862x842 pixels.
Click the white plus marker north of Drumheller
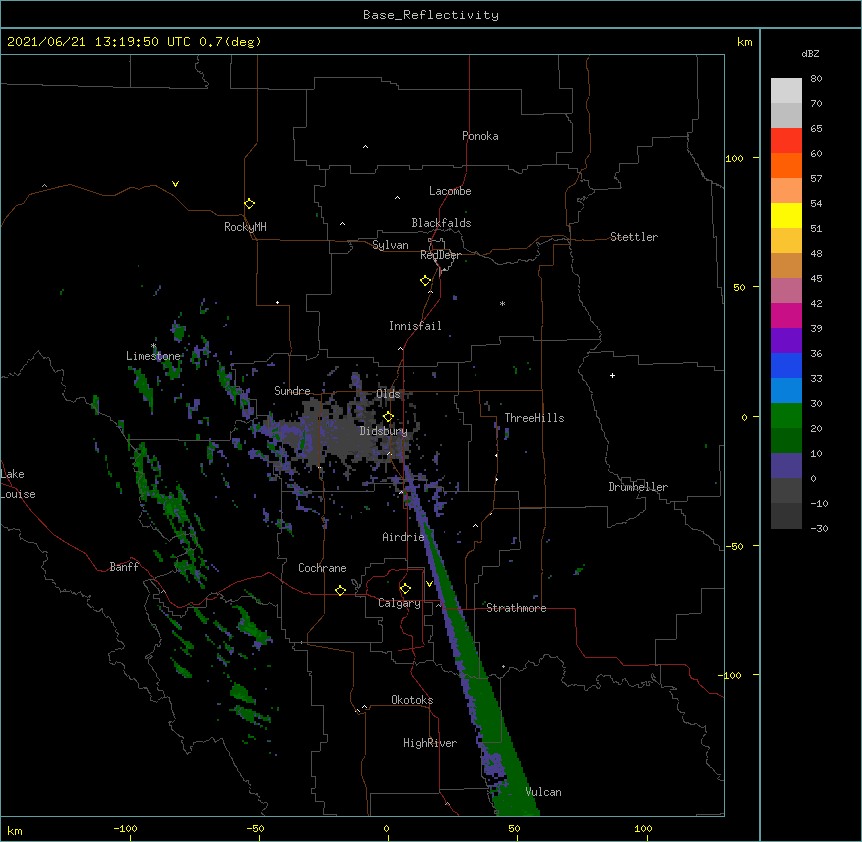[612, 375]
